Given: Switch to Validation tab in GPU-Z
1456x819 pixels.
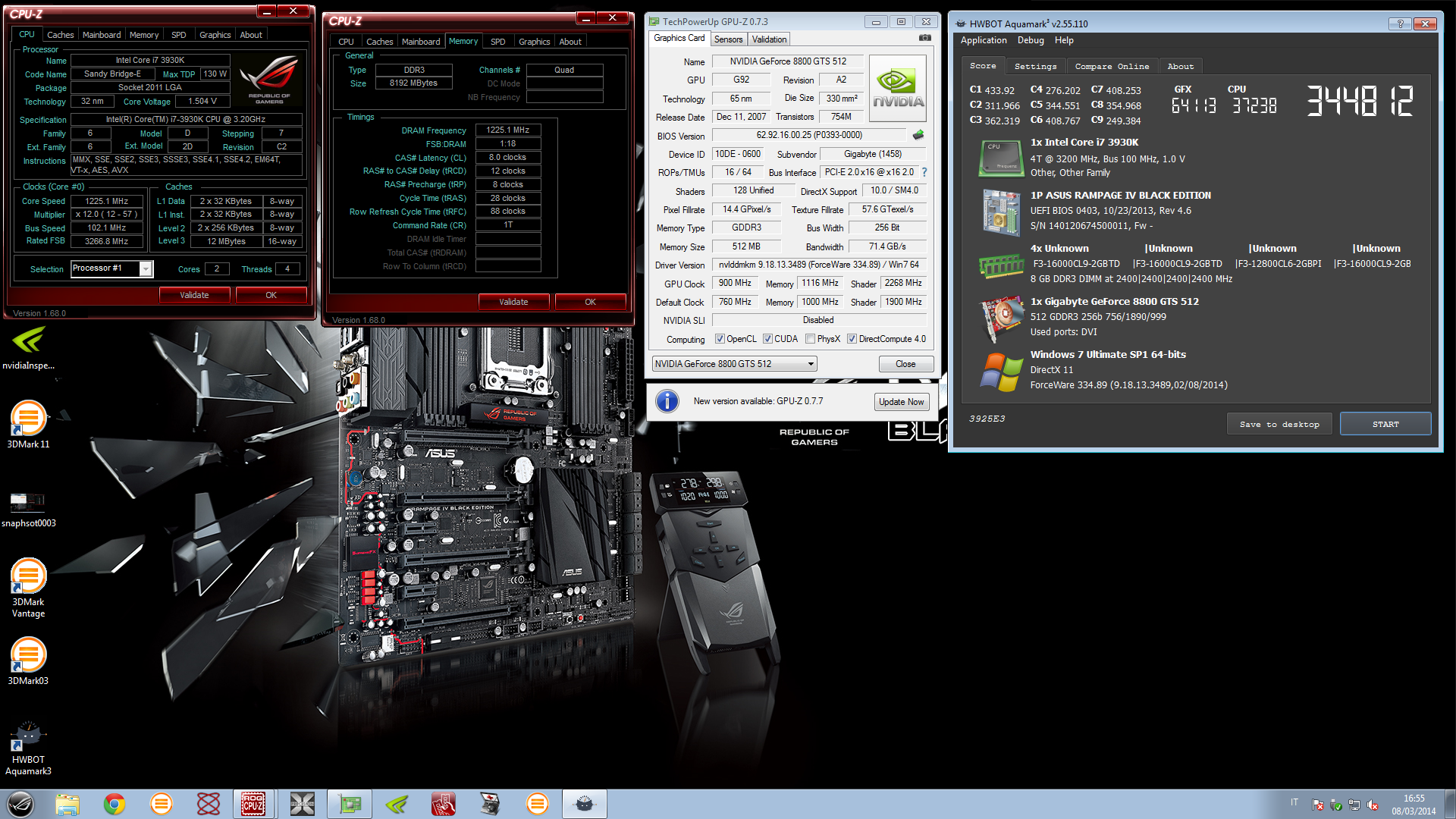Looking at the screenshot, I should tap(769, 39).
